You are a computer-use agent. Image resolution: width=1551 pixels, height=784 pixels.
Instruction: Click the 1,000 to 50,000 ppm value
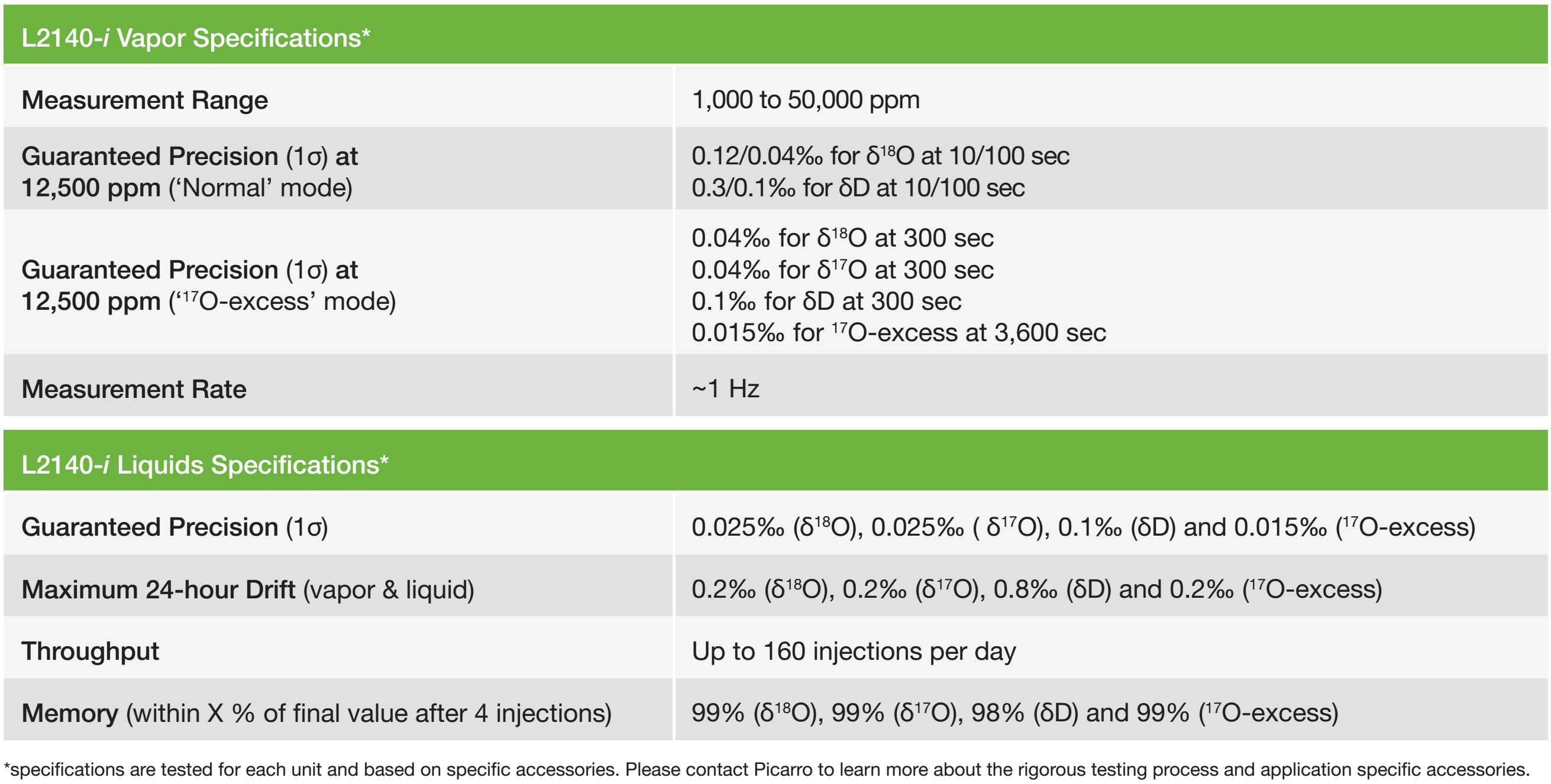[x=806, y=100]
